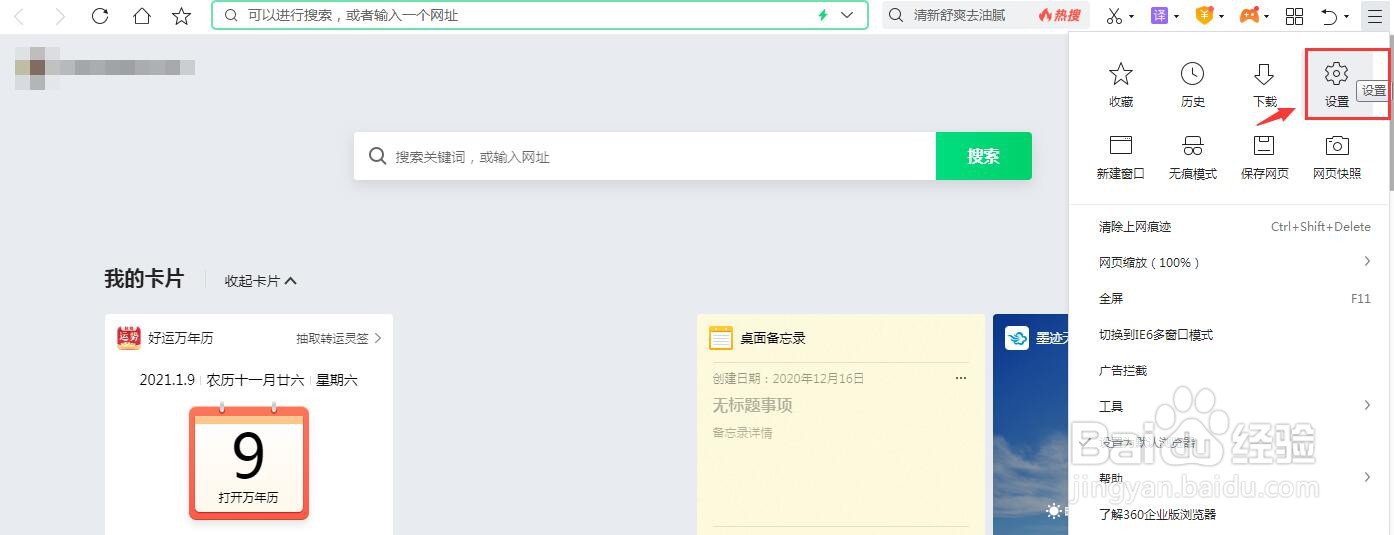Open the home page via house icon
The width and height of the screenshot is (1394, 535).
point(142,16)
